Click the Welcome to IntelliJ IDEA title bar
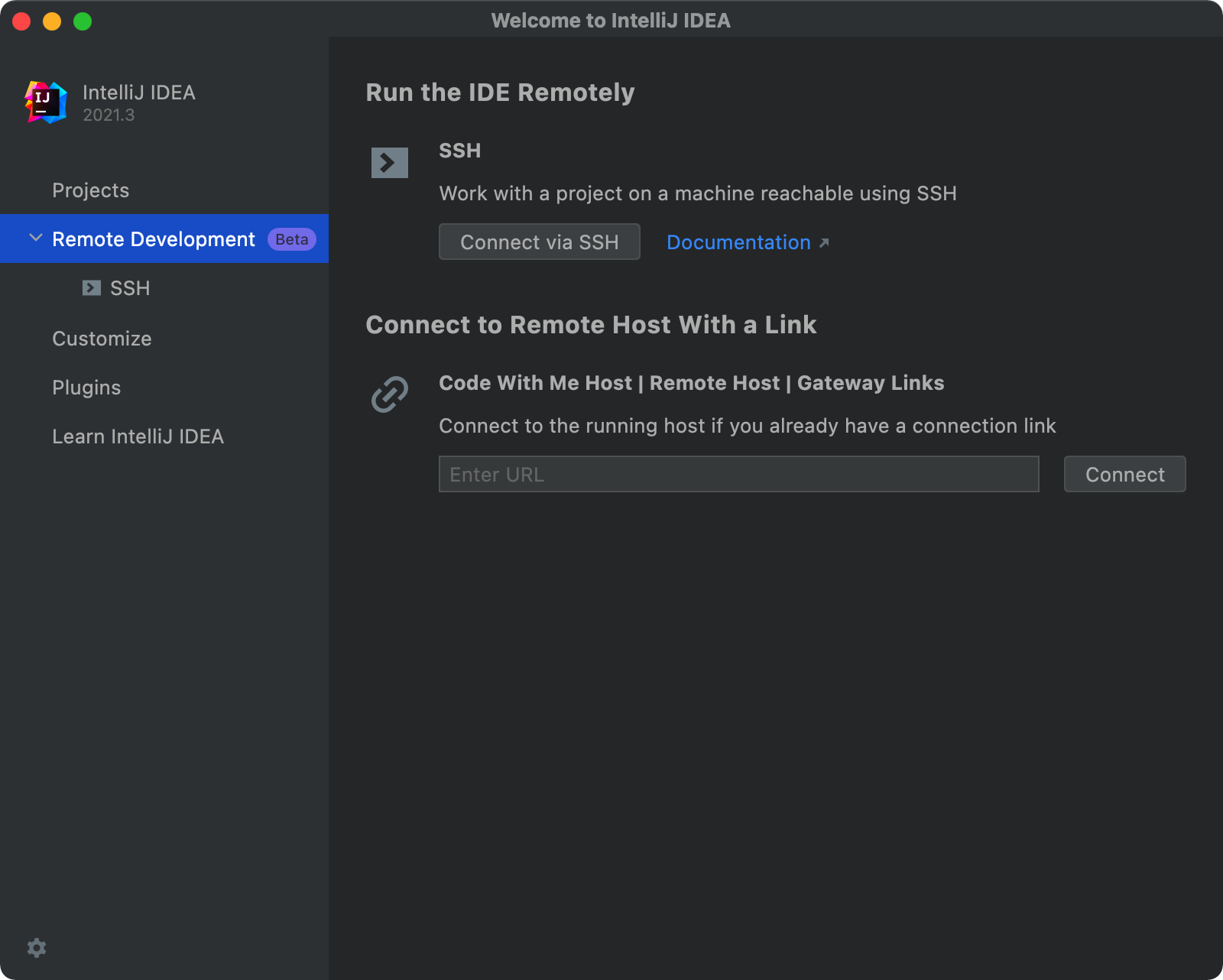The height and width of the screenshot is (980, 1223). [611, 21]
